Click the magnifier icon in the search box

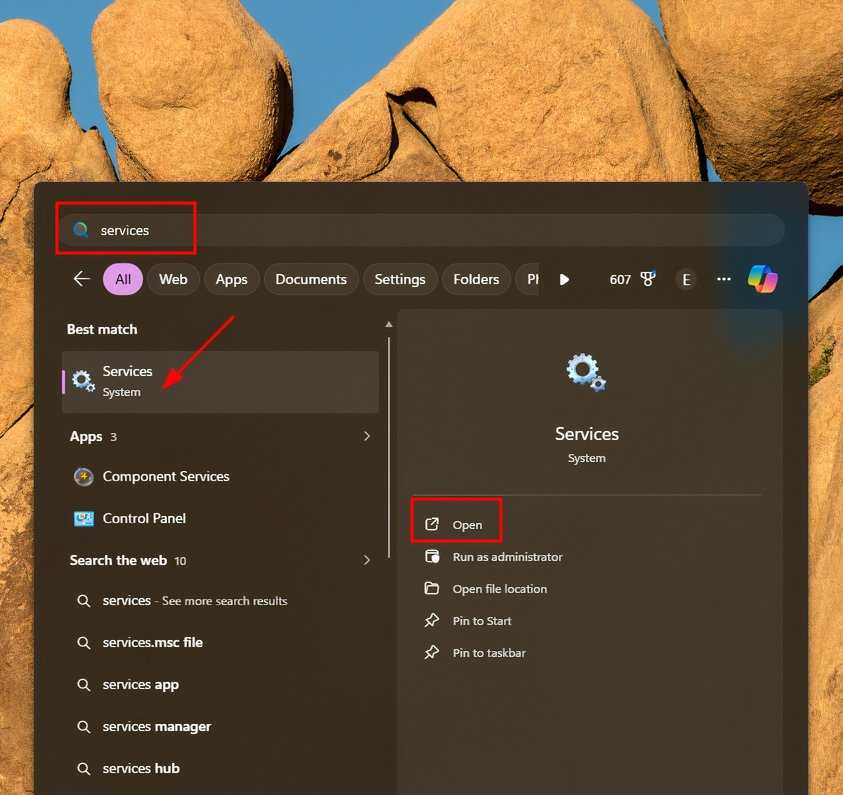click(x=80, y=229)
